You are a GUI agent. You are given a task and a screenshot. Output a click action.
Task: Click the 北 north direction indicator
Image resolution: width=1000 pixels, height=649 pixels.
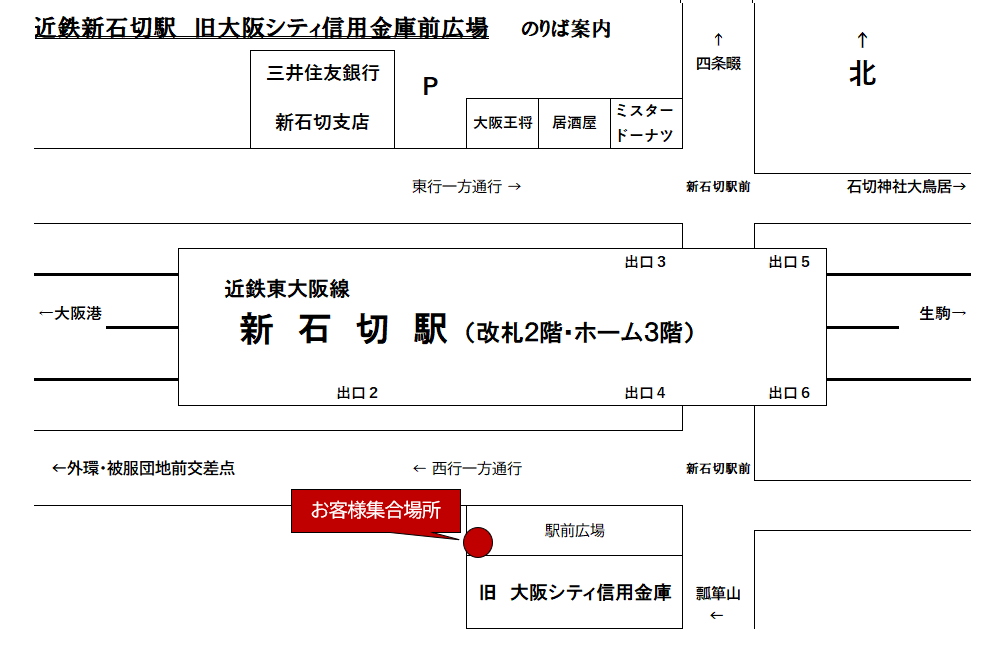coord(862,73)
